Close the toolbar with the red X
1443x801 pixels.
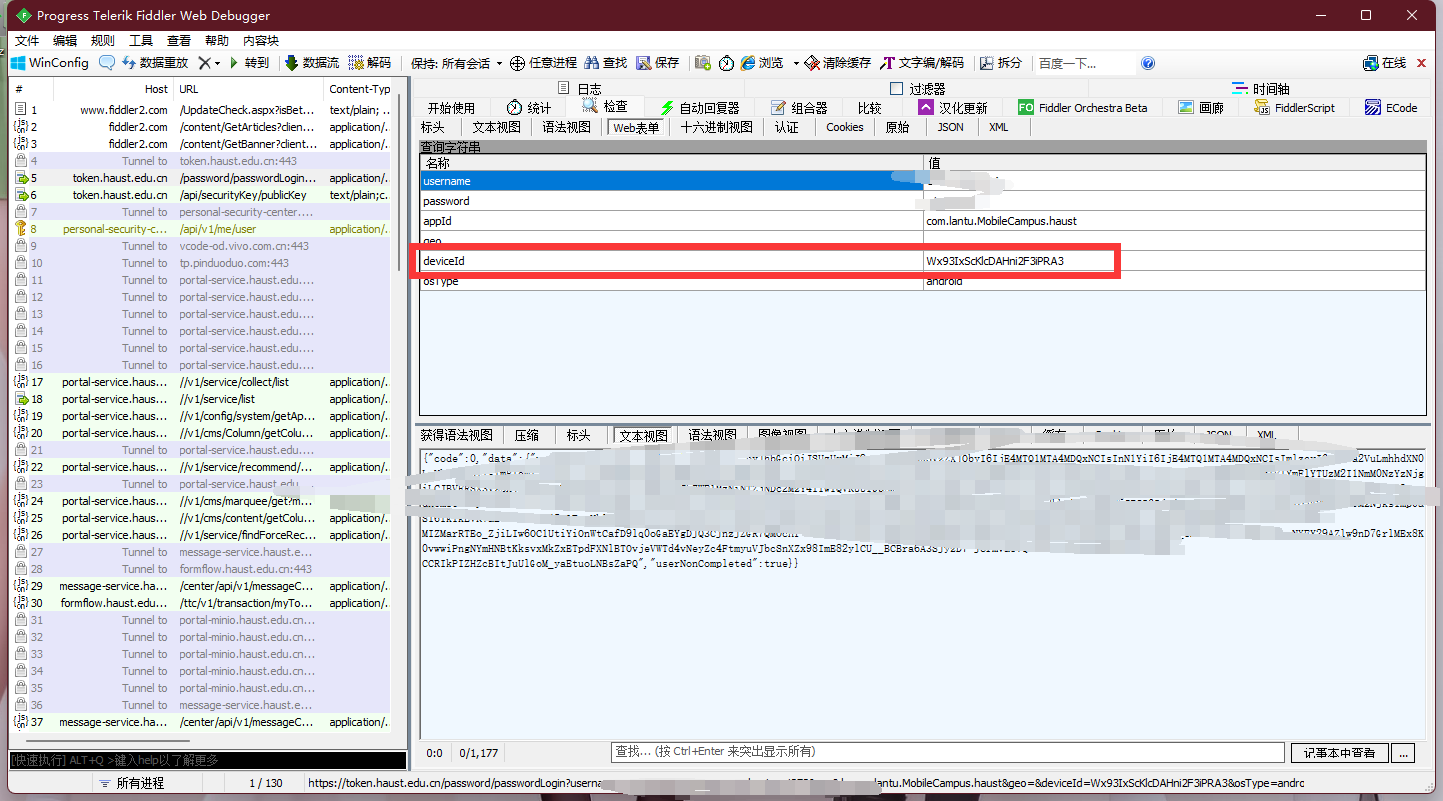1421,63
